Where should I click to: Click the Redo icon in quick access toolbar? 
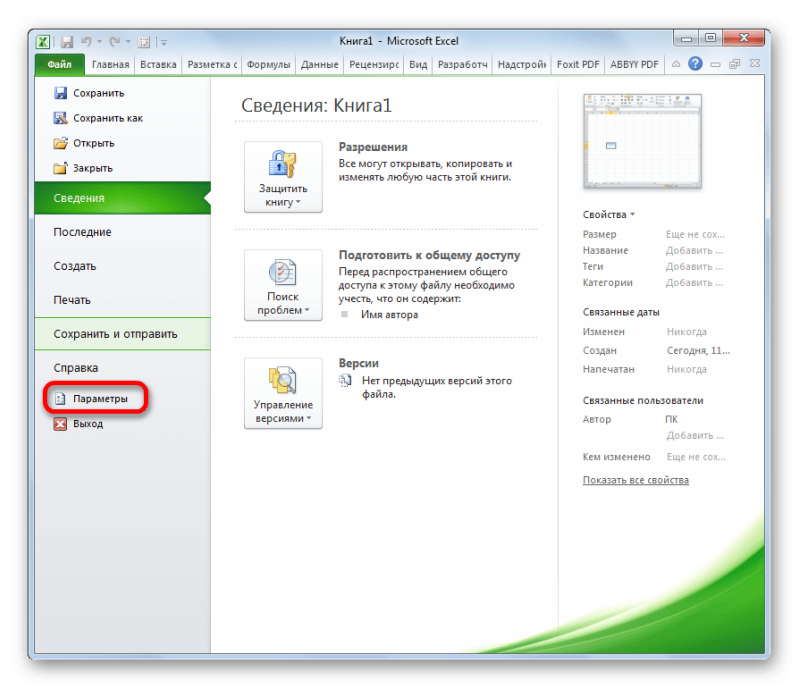115,41
